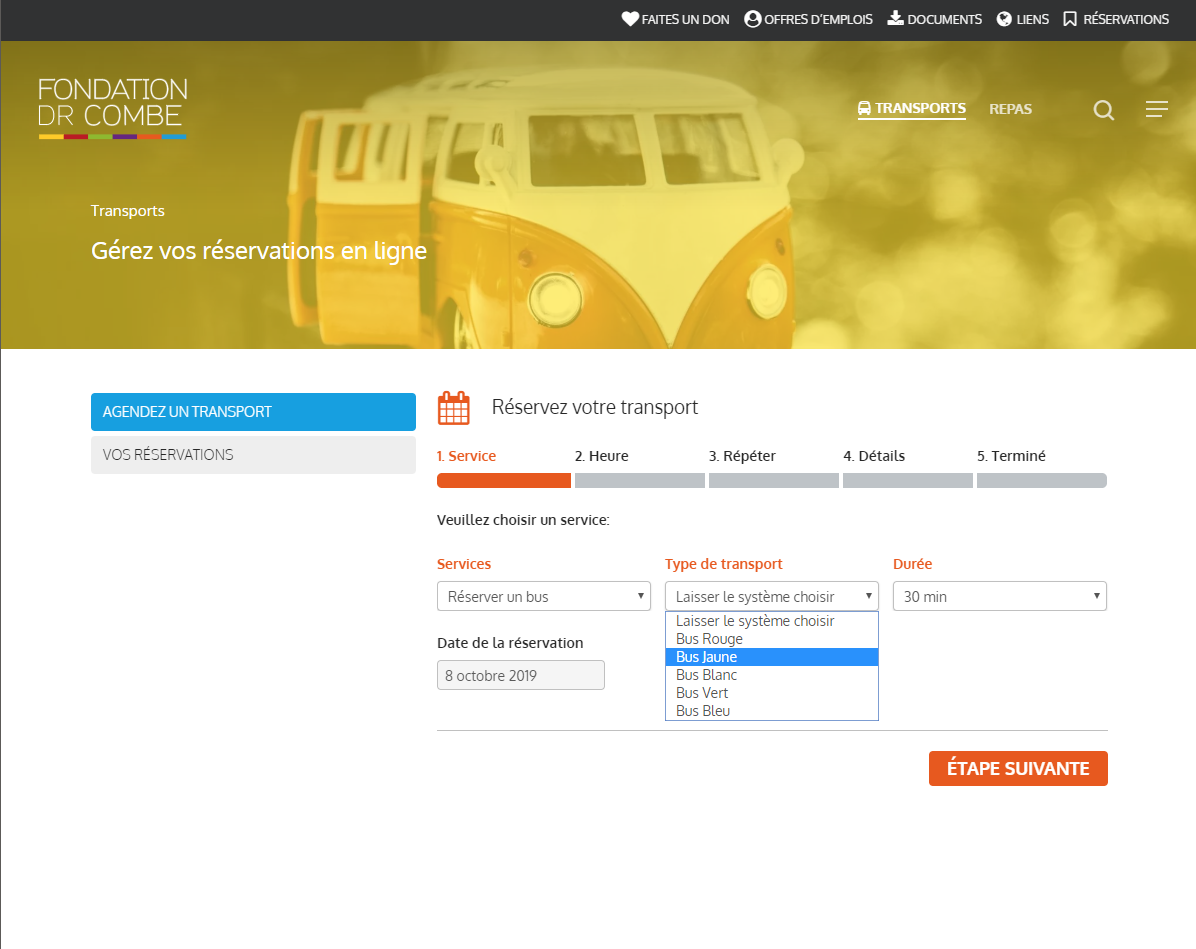Viewport: 1196px width, 949px height.
Task: Click step 3. Répéter label
Action: tap(742, 456)
